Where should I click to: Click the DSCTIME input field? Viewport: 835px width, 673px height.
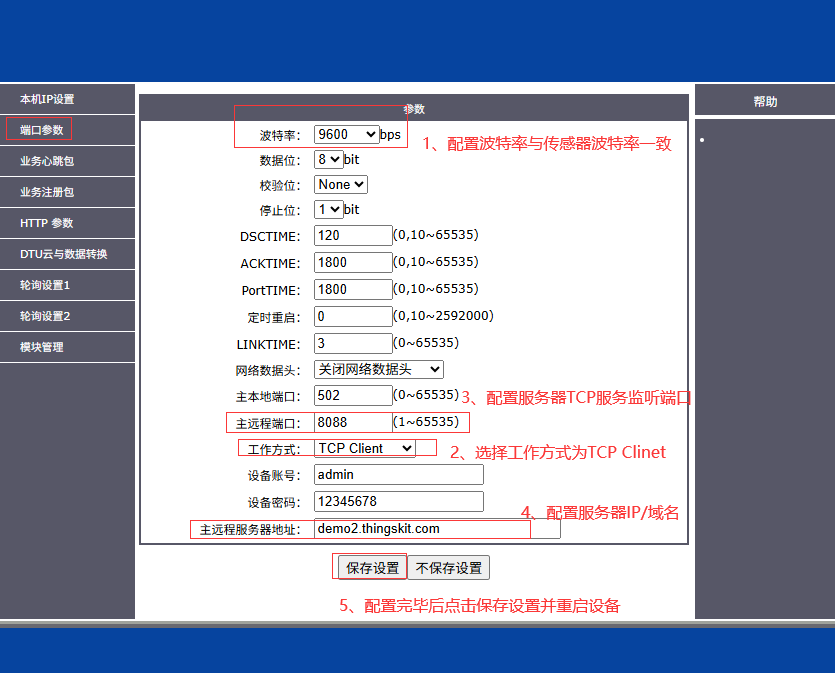click(x=352, y=236)
